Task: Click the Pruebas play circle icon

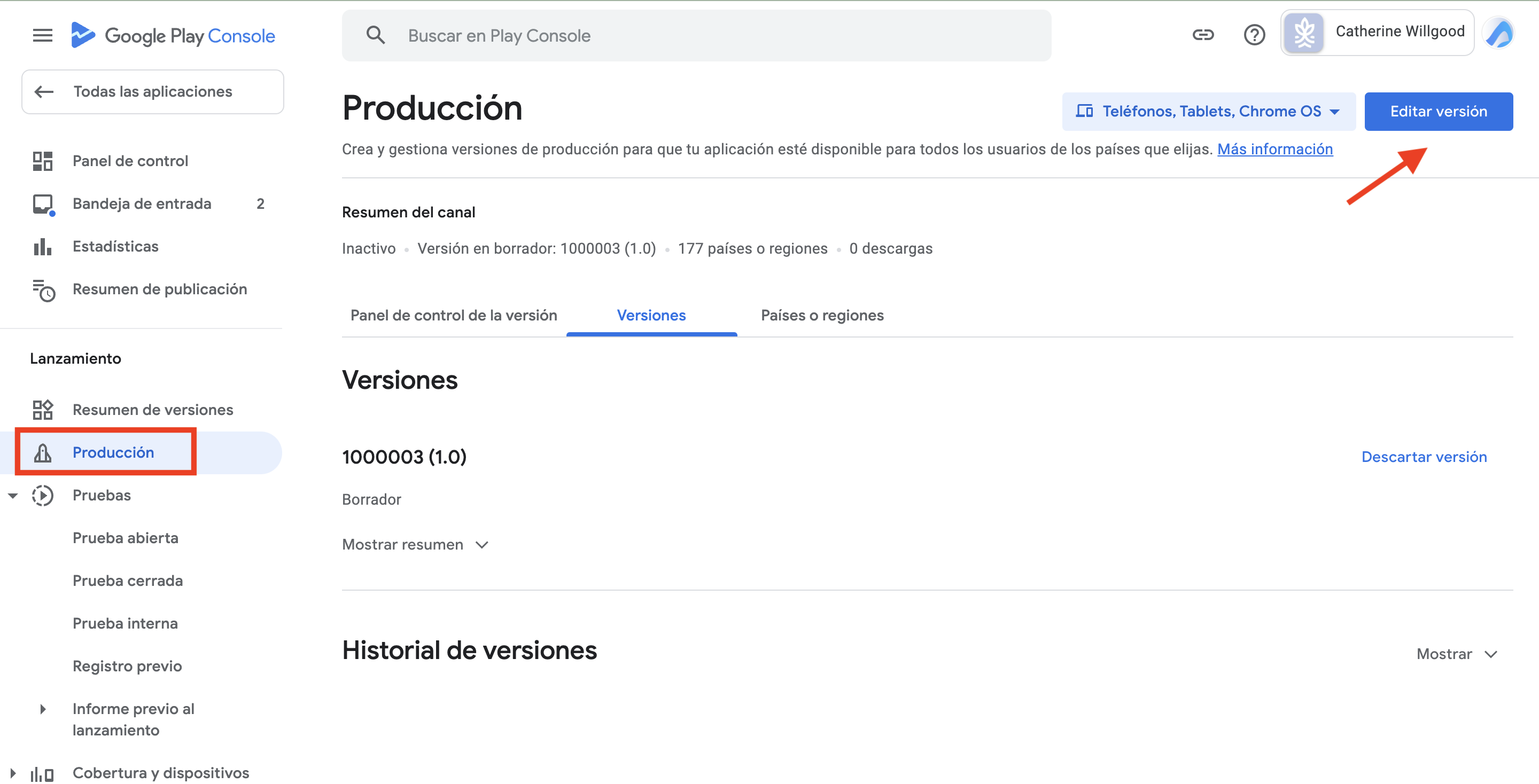Action: click(x=42, y=496)
